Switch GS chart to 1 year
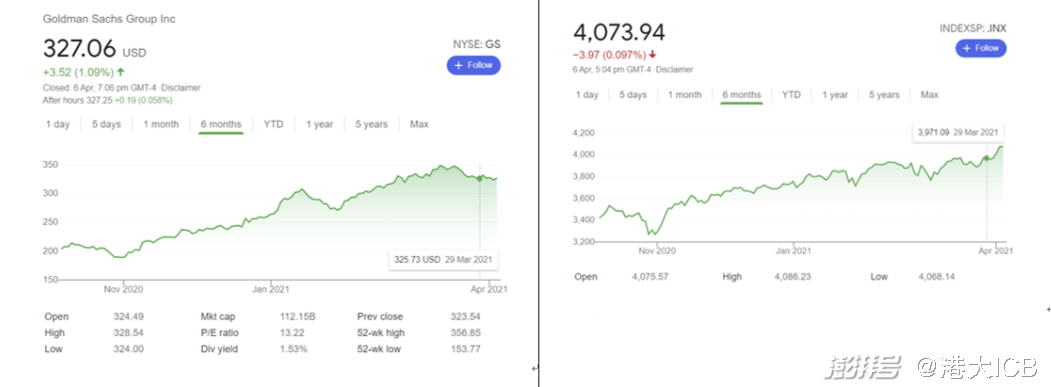 coord(320,124)
